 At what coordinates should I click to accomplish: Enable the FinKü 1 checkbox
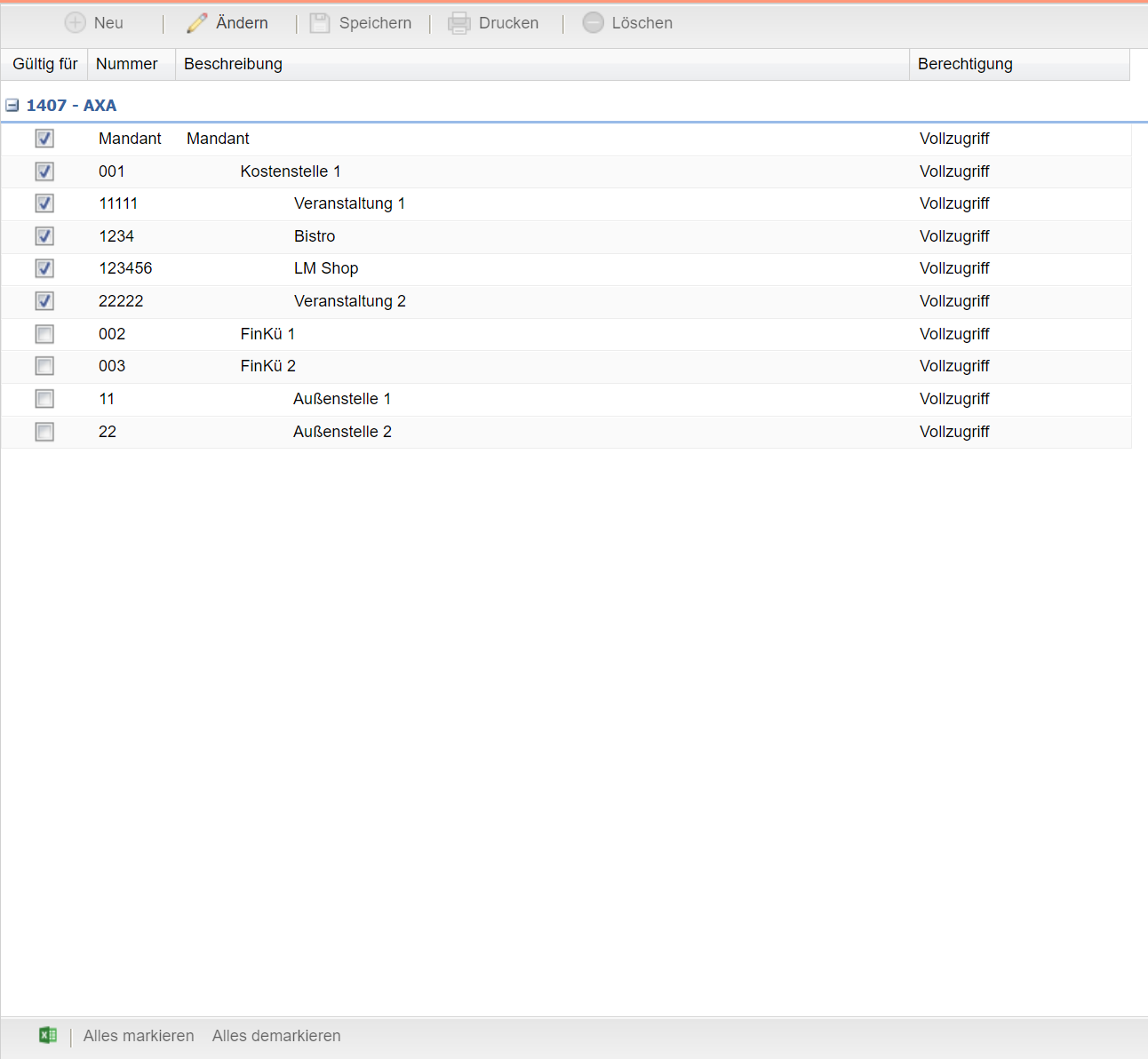[44, 334]
